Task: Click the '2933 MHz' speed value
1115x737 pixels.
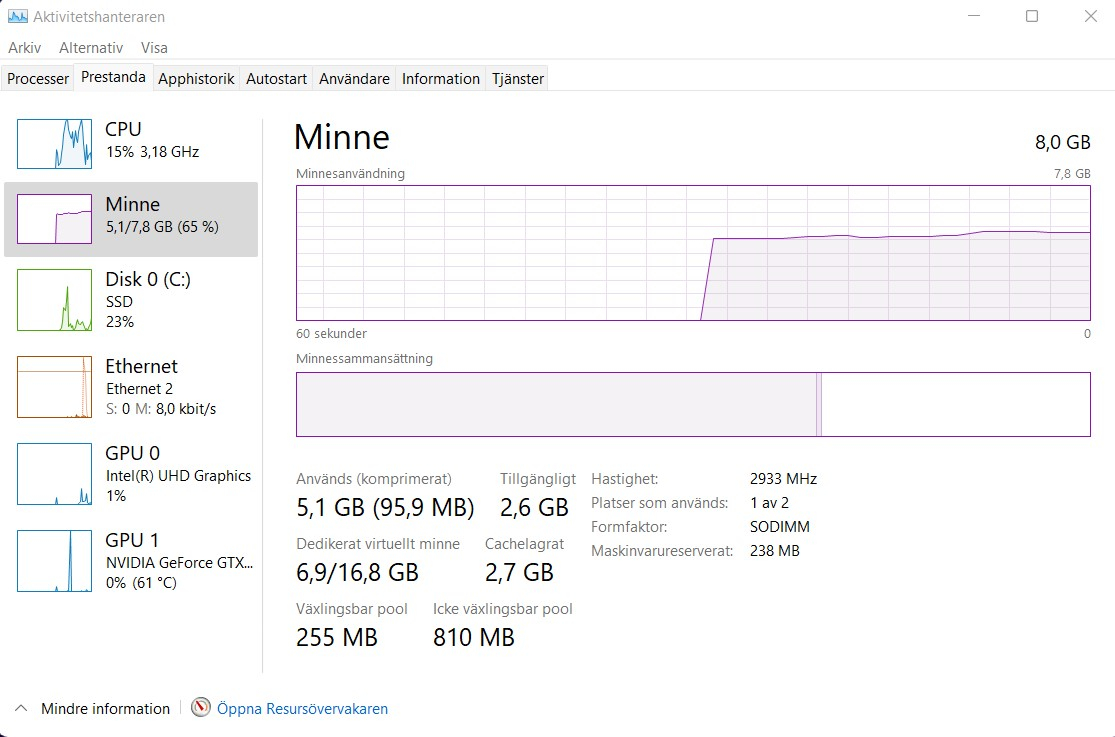Action: click(783, 479)
